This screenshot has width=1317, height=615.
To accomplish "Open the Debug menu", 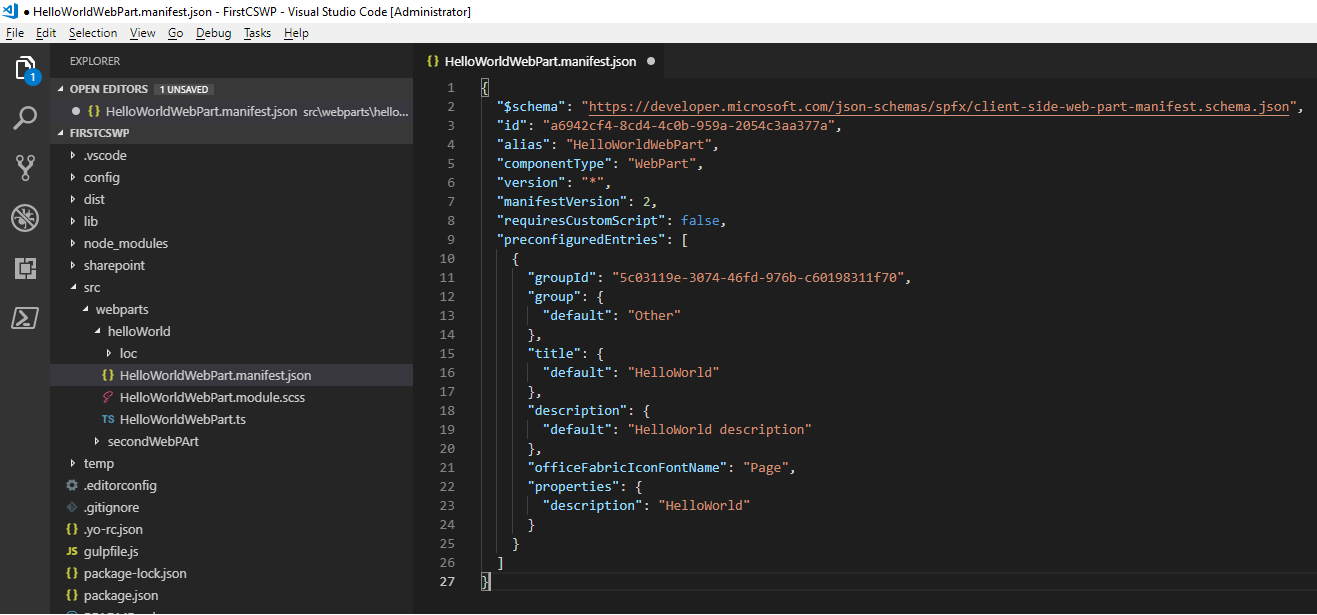I will coord(213,33).
